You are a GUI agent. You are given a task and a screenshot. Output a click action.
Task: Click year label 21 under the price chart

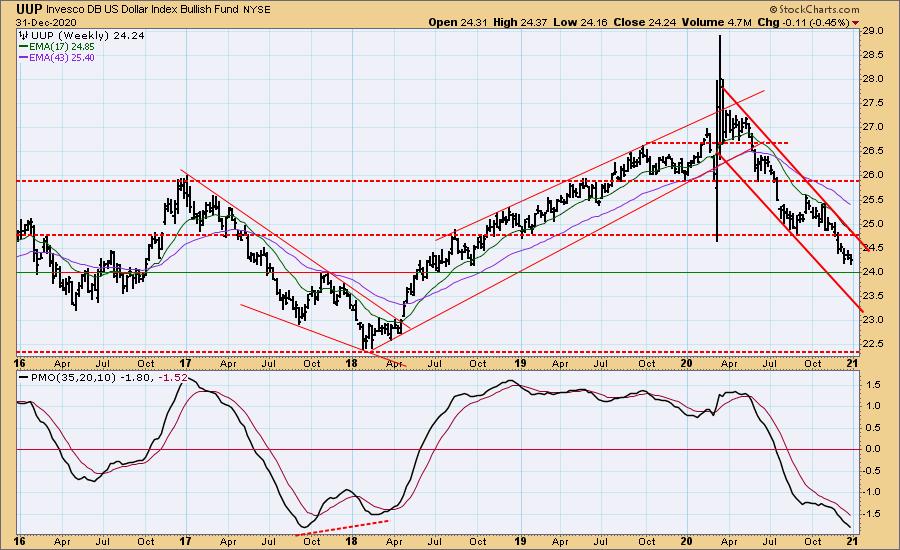click(x=852, y=363)
